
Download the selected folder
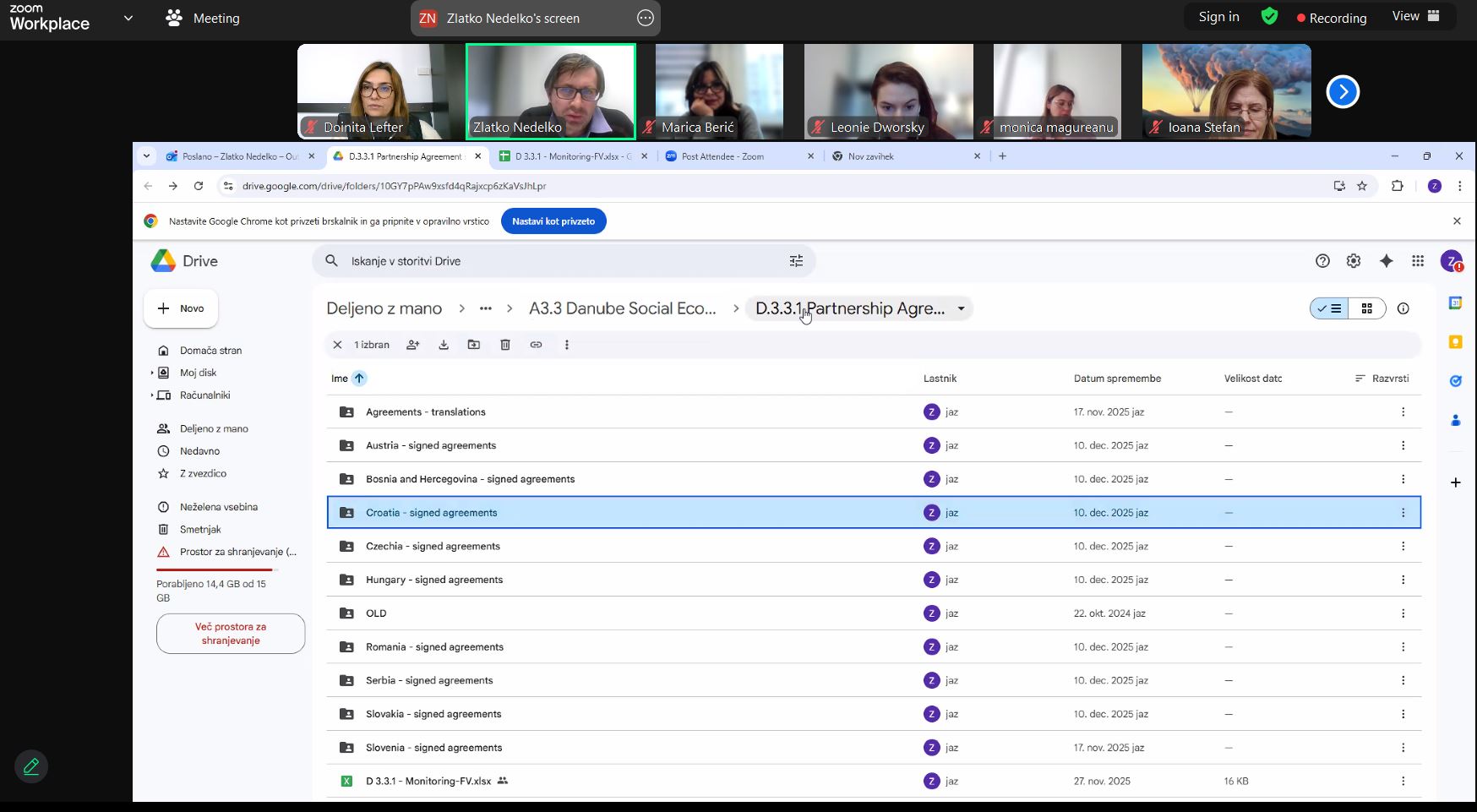pos(444,345)
